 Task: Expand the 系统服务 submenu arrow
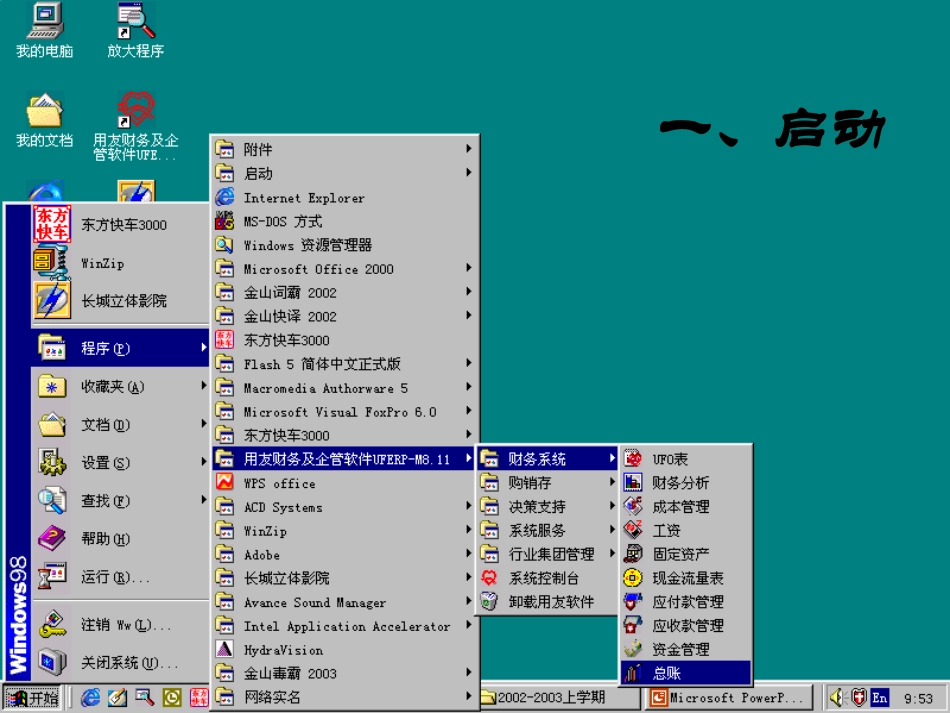pyautogui.click(x=612, y=529)
